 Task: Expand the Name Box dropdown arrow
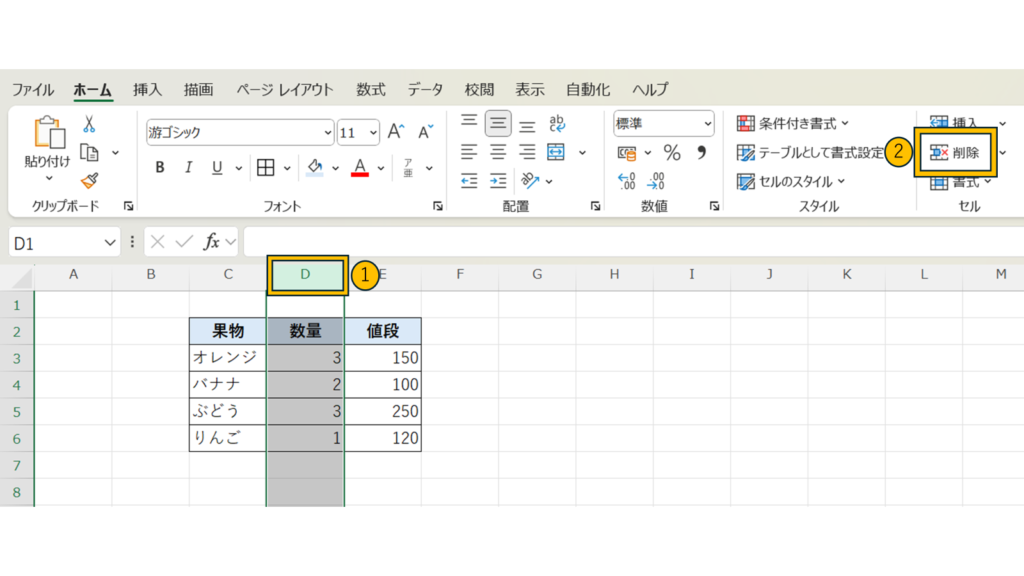tap(110, 242)
